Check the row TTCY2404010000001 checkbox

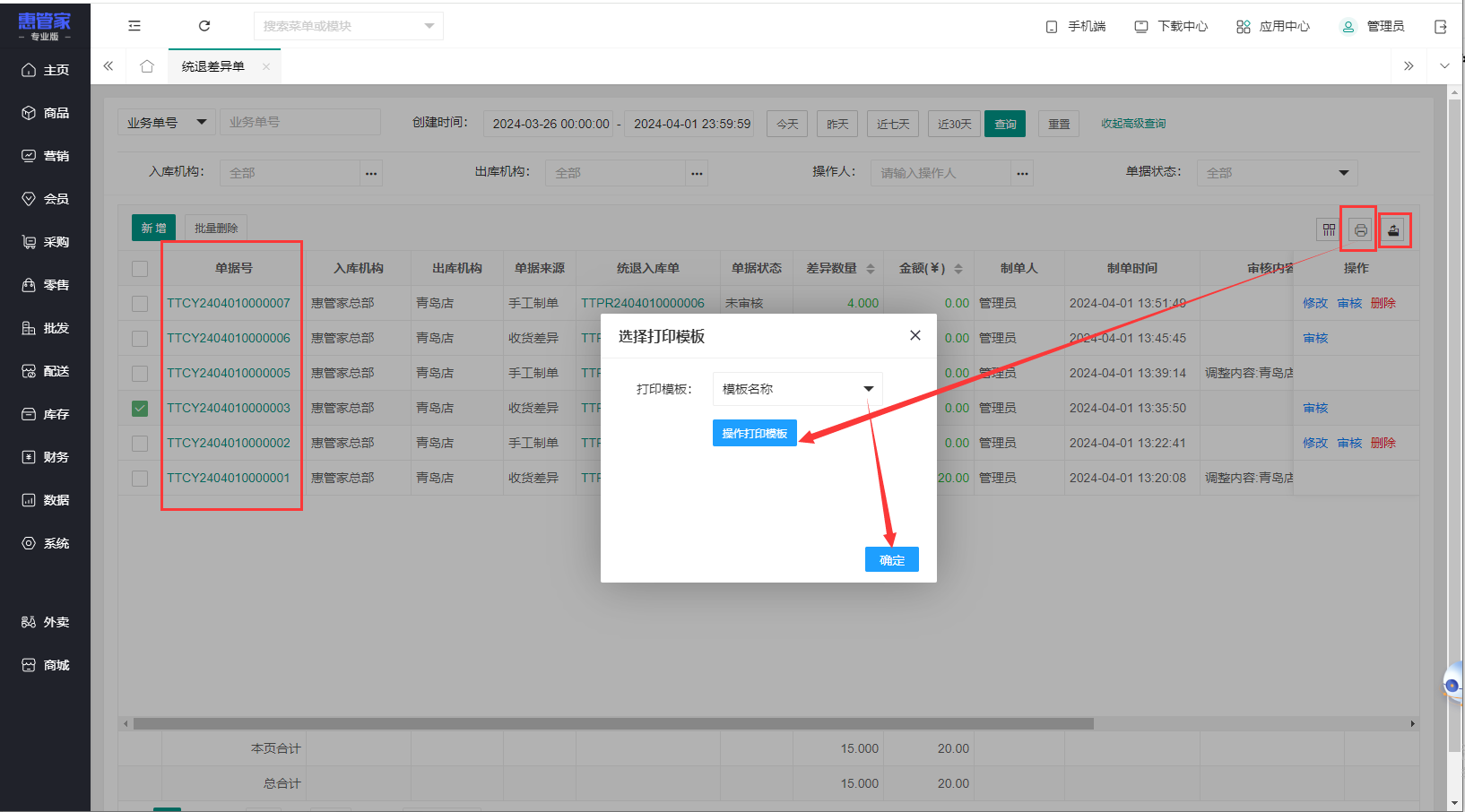(140, 479)
